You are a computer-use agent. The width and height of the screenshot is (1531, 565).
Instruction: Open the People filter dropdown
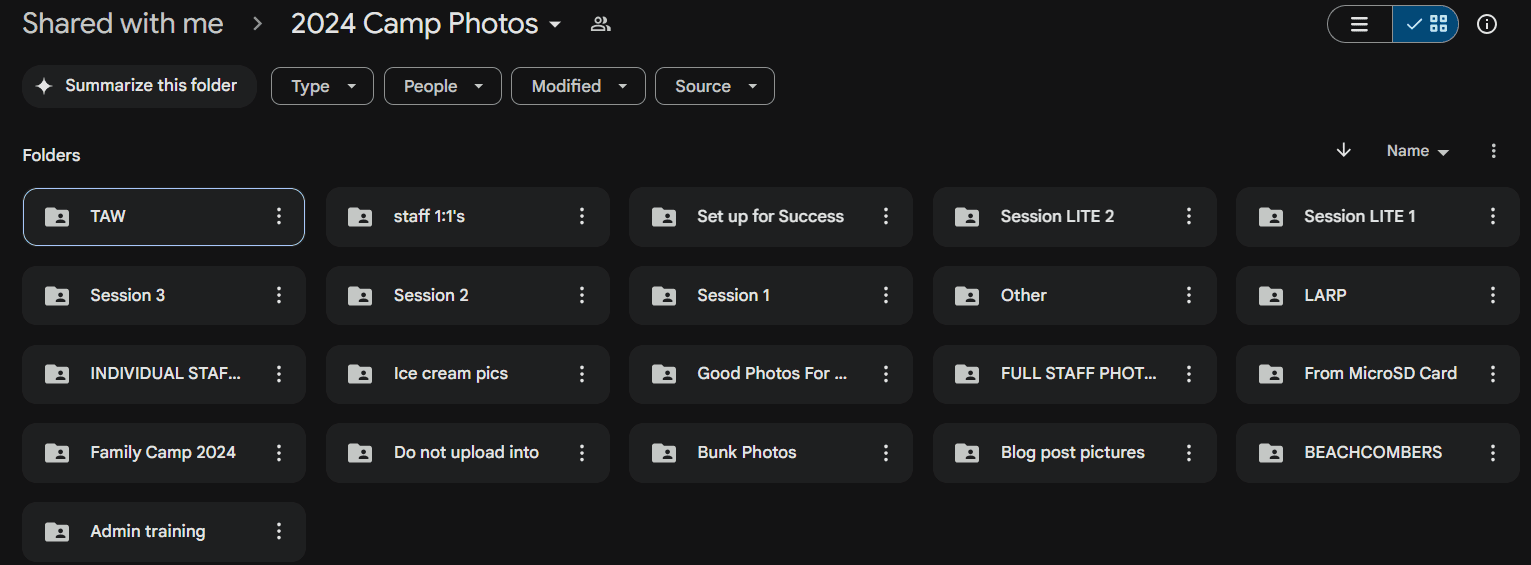point(441,86)
